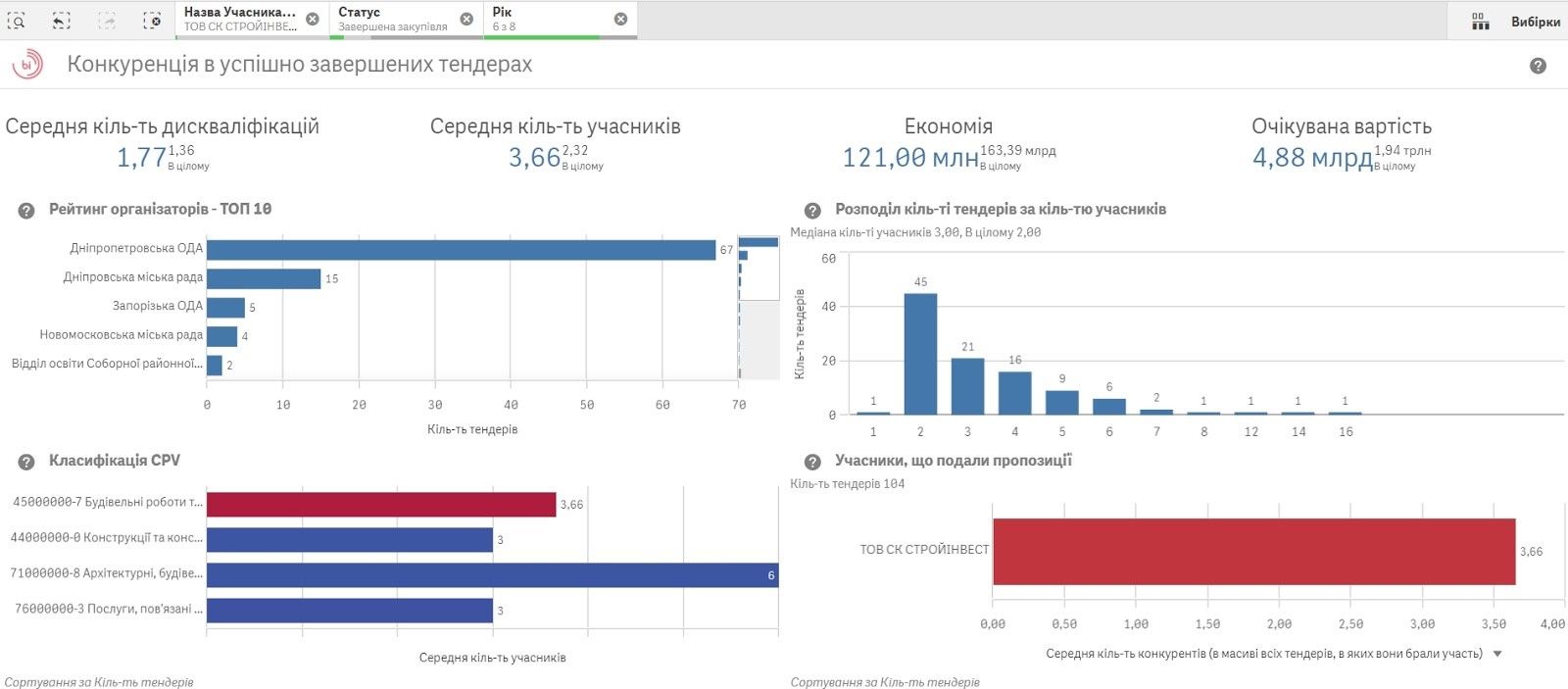Remove the Рік selection filter
1568x689 pixels.
620,19
